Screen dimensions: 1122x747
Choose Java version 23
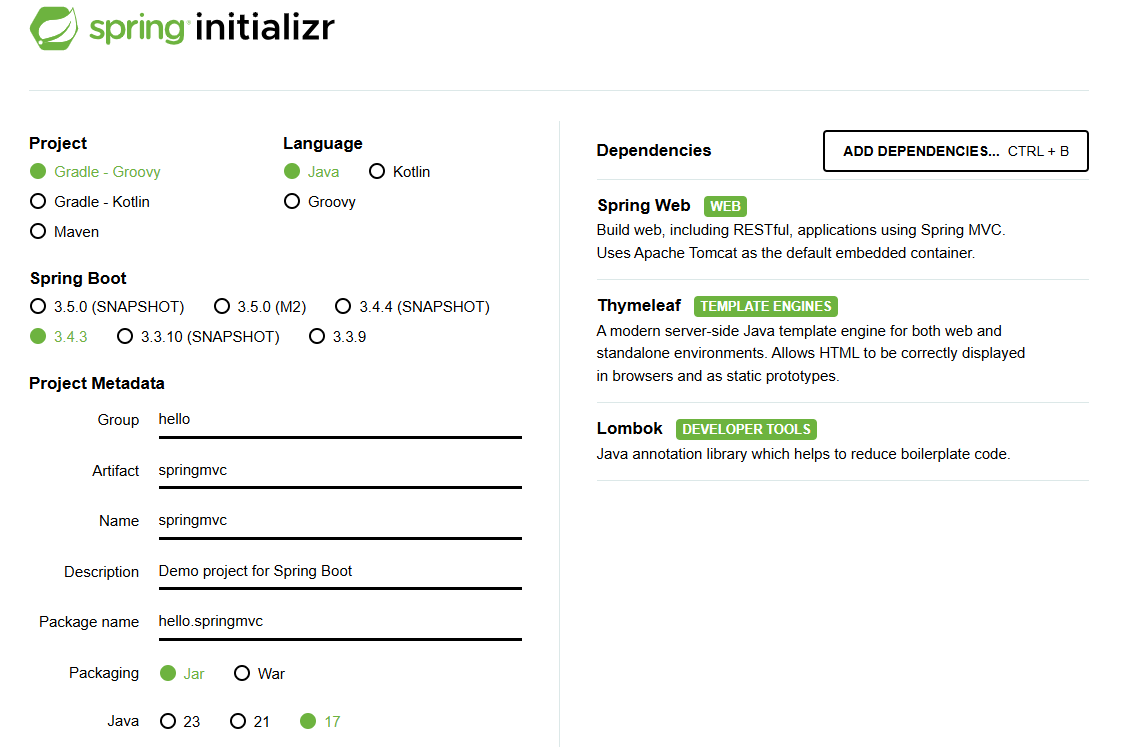click(180, 722)
